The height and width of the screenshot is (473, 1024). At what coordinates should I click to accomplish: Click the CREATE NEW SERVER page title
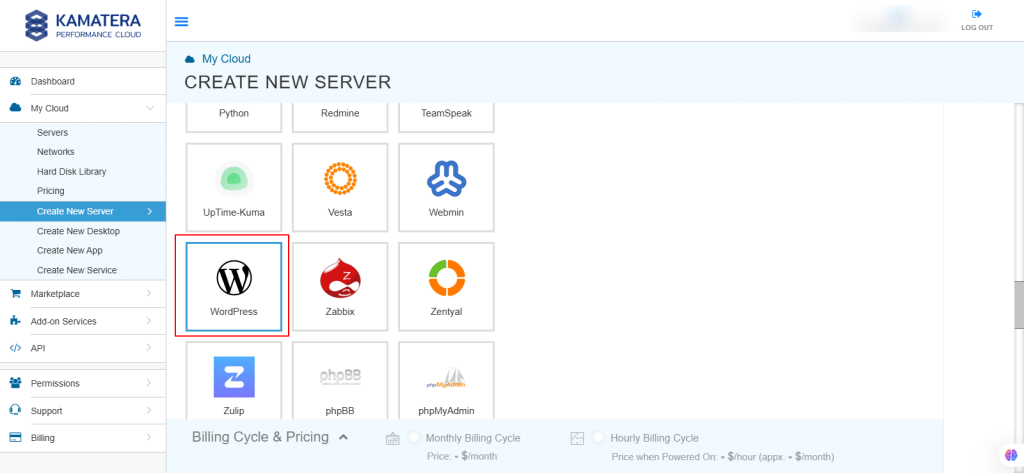coord(288,82)
